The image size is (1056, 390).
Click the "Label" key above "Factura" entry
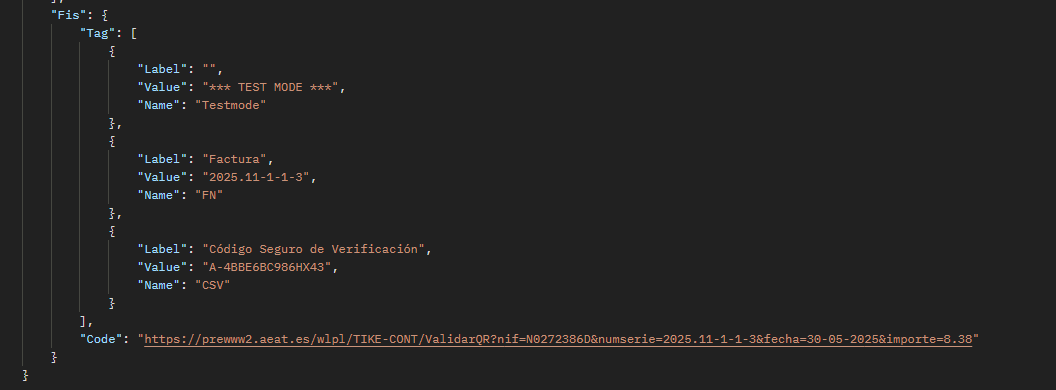coord(162,159)
